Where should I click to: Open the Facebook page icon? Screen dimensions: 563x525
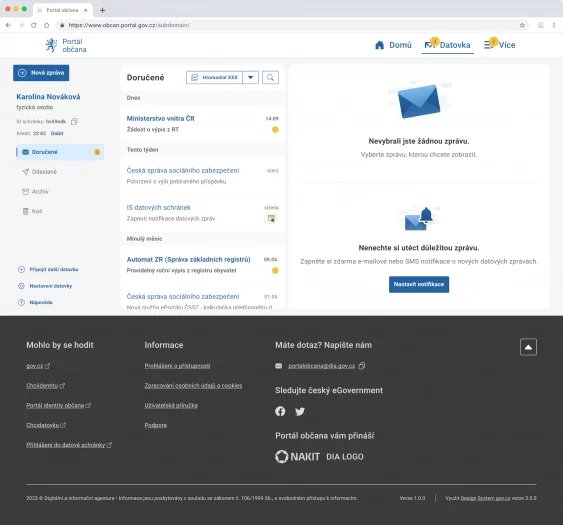(x=280, y=411)
